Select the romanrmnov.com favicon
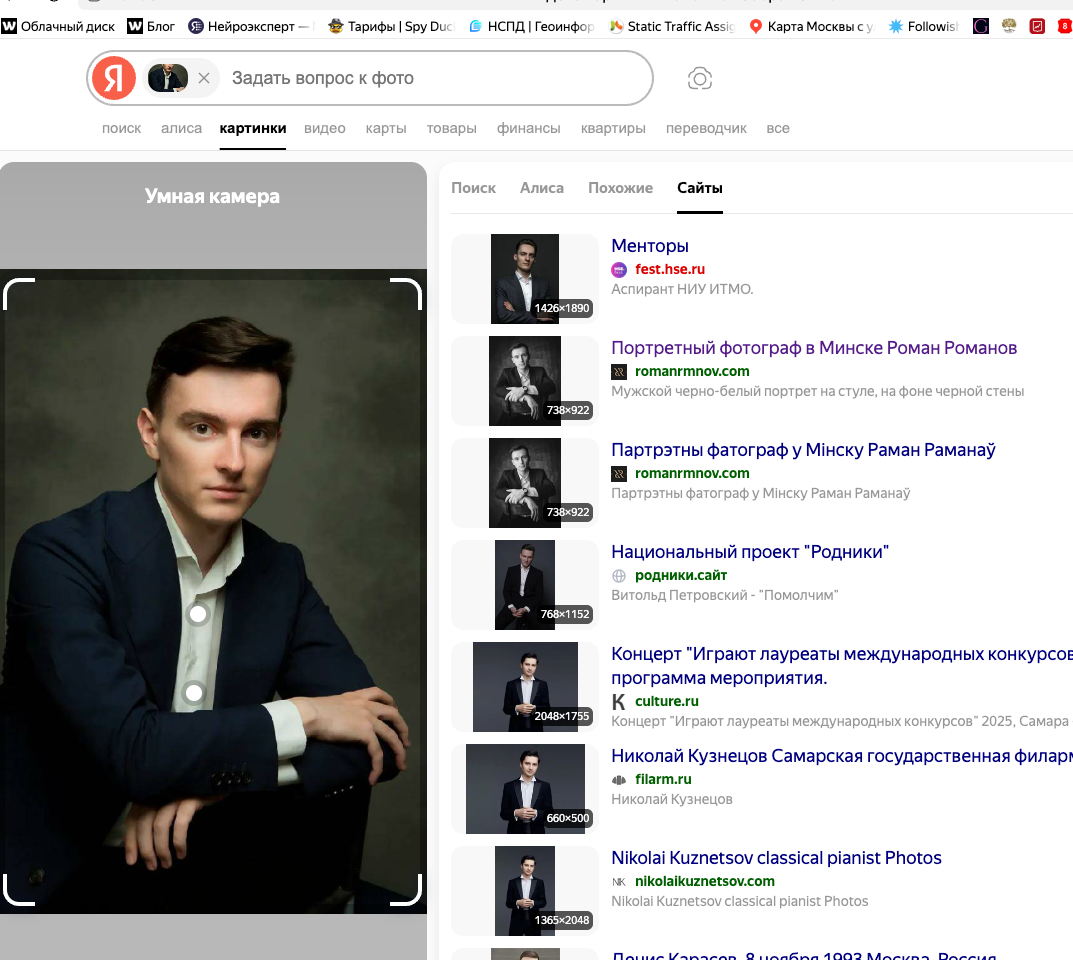This screenshot has height=960, width=1073. tap(618, 371)
